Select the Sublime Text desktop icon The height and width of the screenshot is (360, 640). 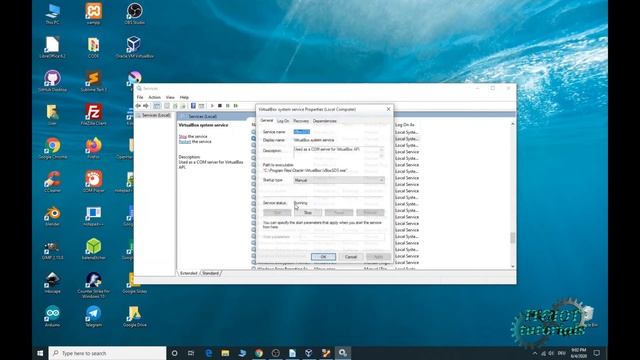click(93, 81)
